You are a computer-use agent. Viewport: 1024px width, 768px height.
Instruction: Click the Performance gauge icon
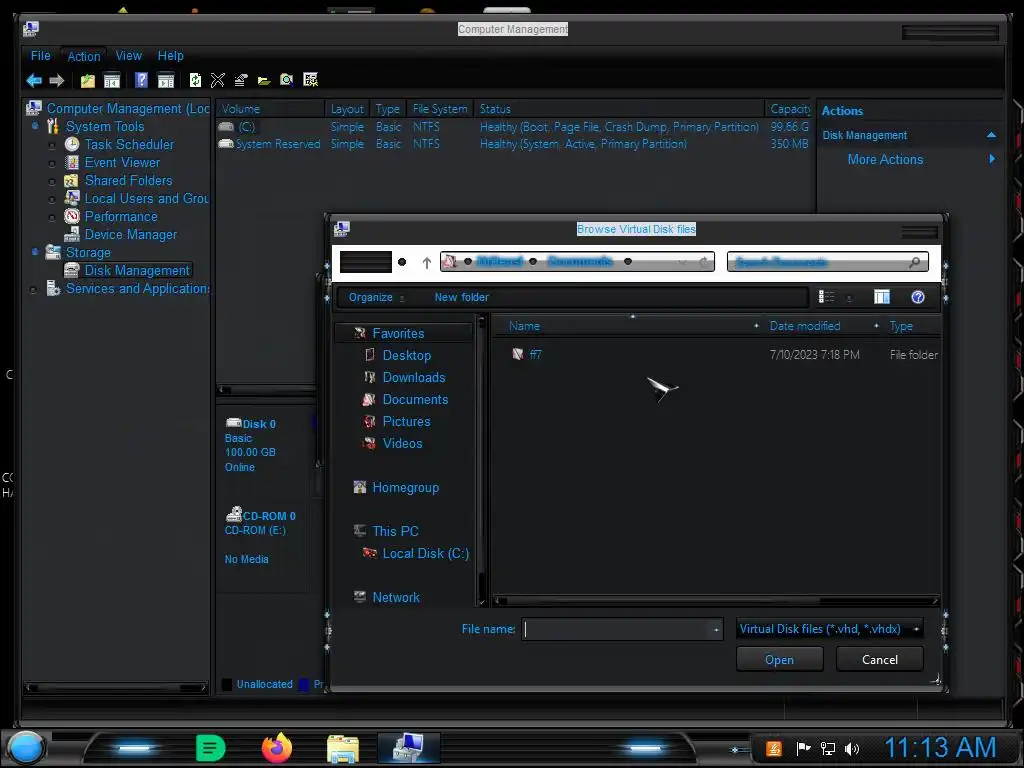tap(72, 216)
